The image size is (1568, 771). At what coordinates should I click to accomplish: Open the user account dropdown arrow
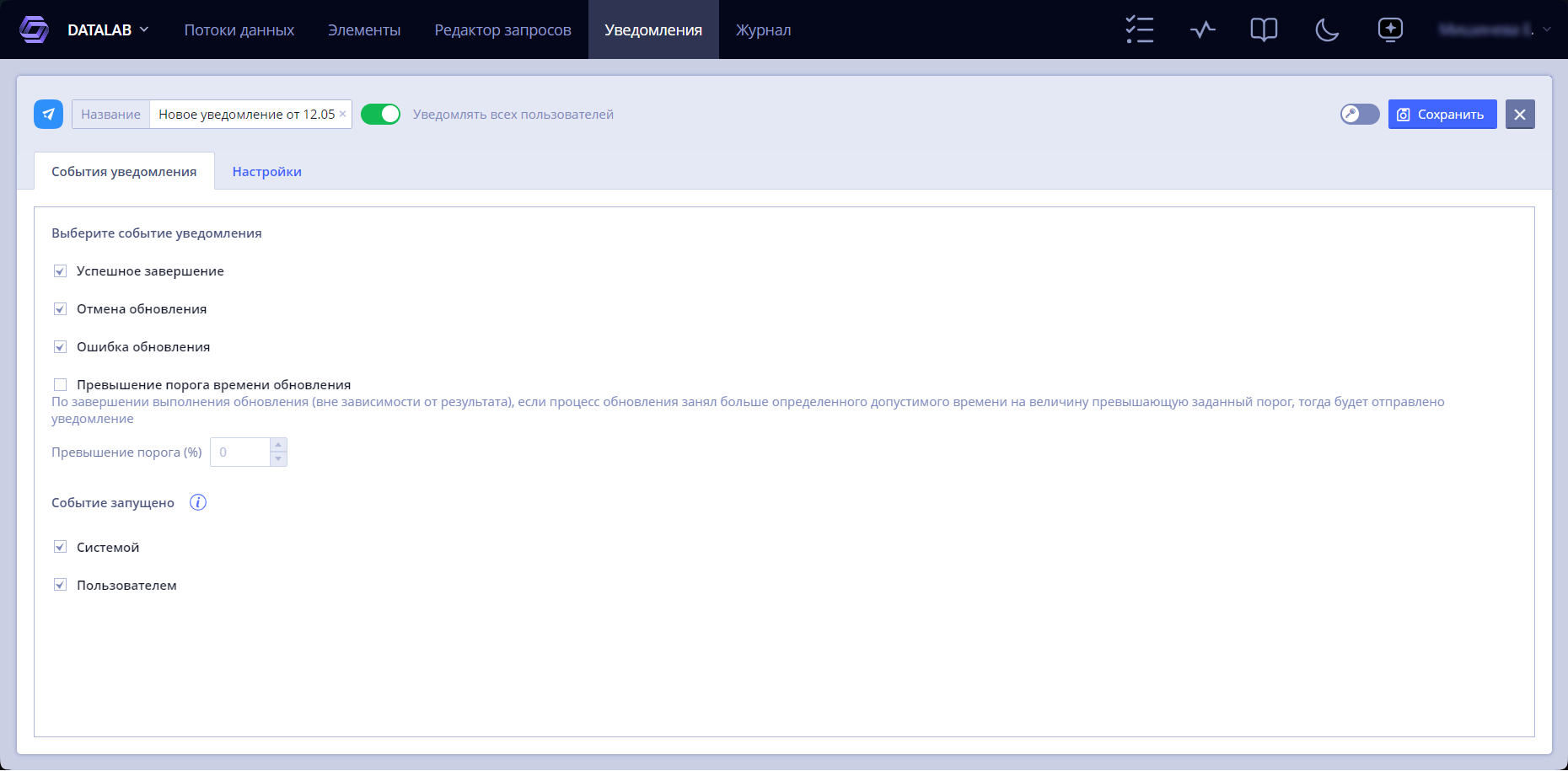tap(1547, 29)
